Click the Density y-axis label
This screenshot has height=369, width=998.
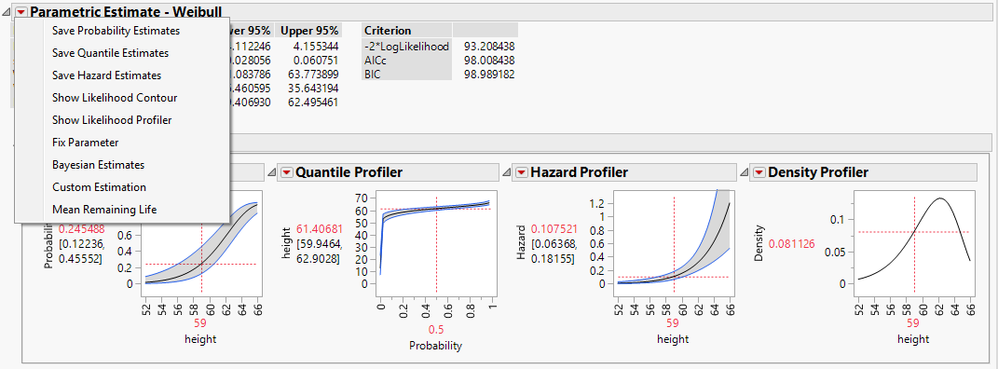(759, 244)
